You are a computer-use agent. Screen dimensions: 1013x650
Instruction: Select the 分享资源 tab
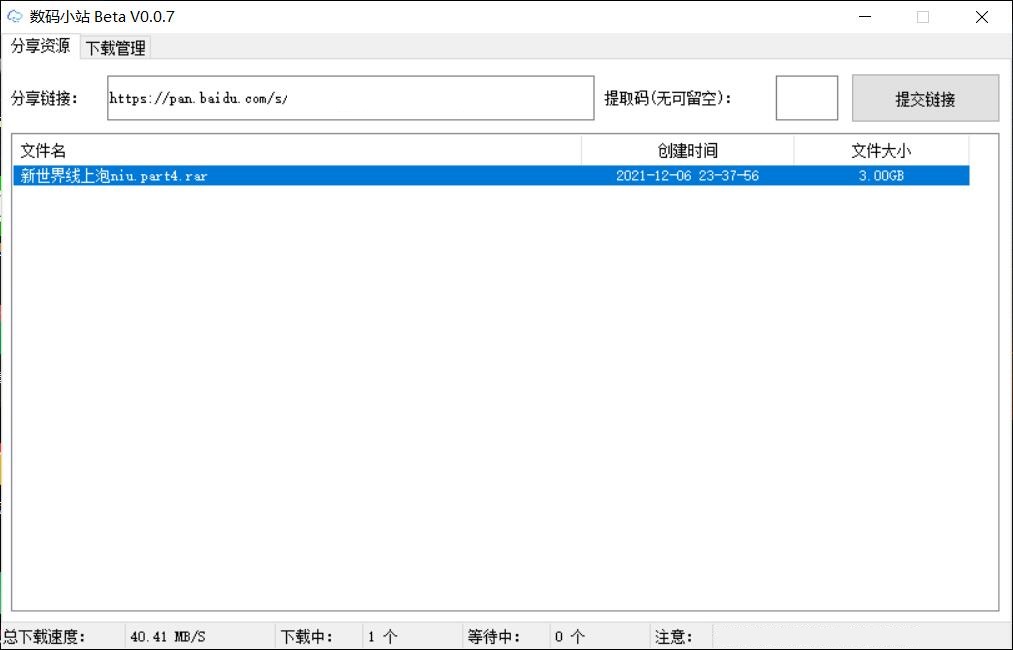(x=40, y=47)
